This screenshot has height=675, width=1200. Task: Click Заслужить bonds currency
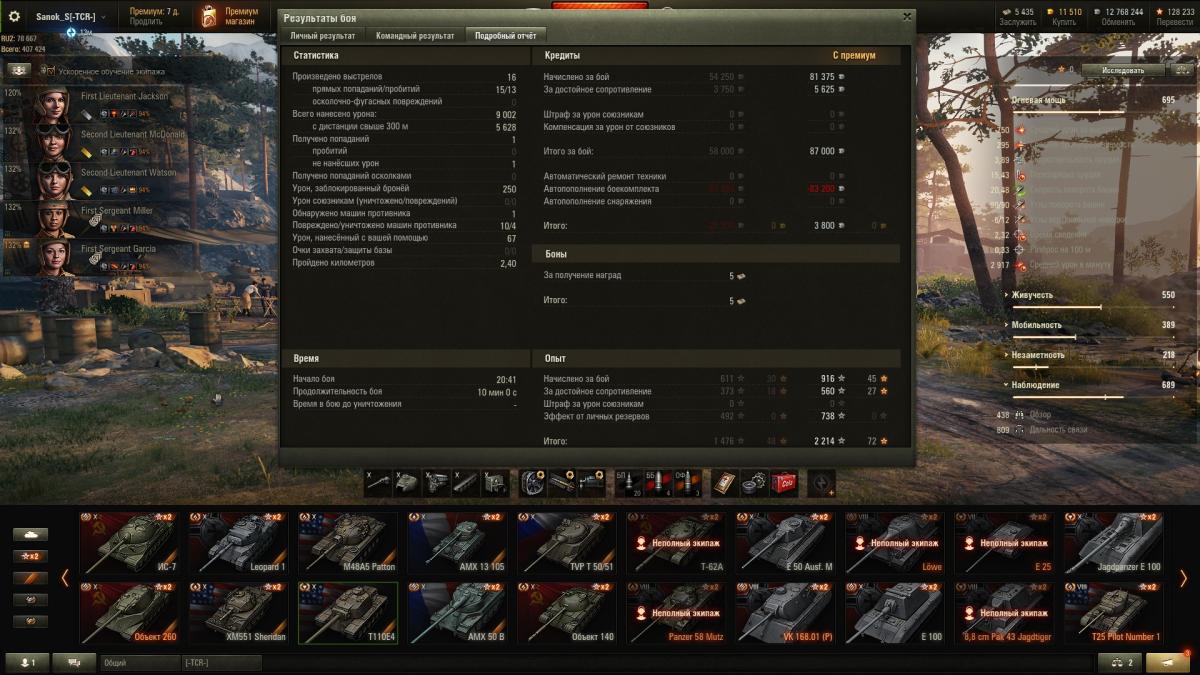(1017, 21)
